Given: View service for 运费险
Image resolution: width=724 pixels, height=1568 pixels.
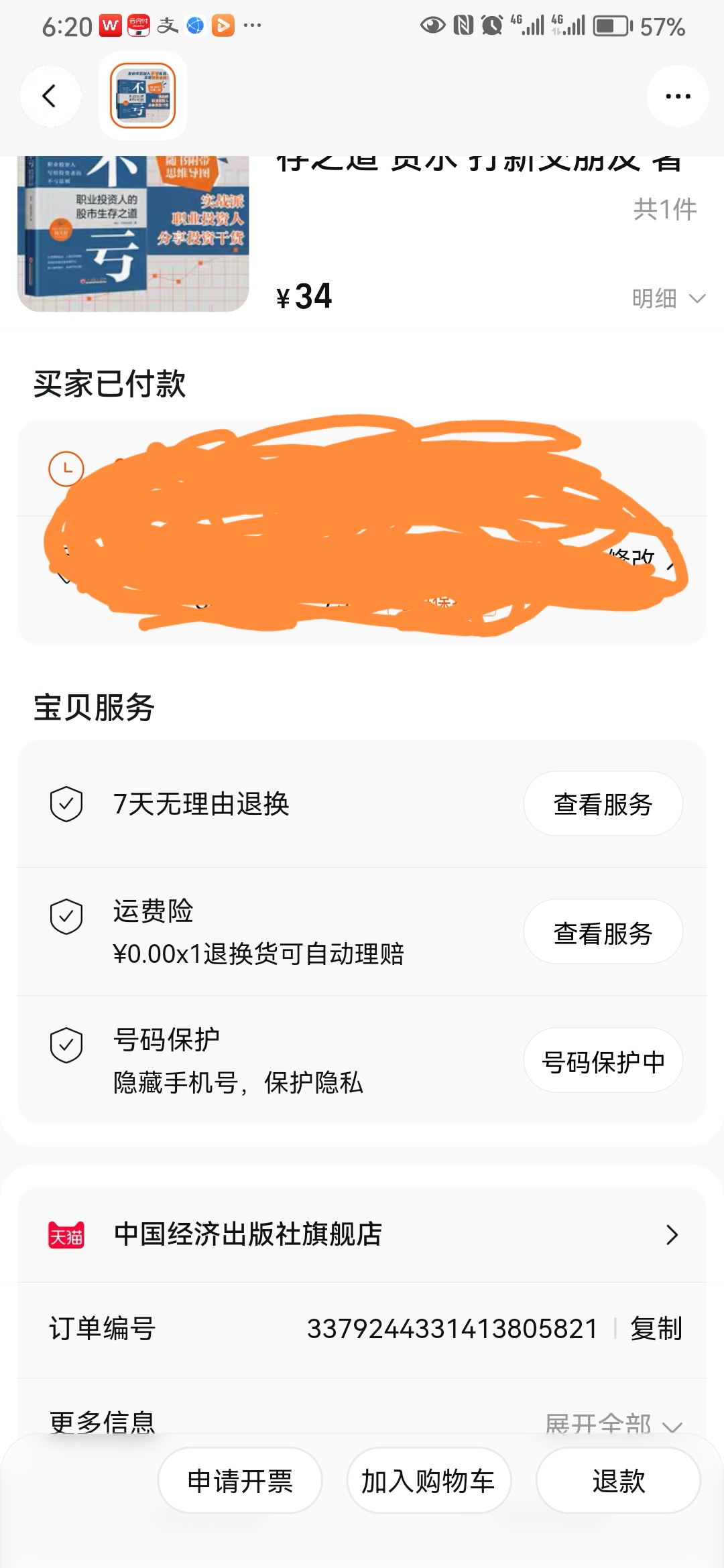Looking at the screenshot, I should tap(603, 932).
